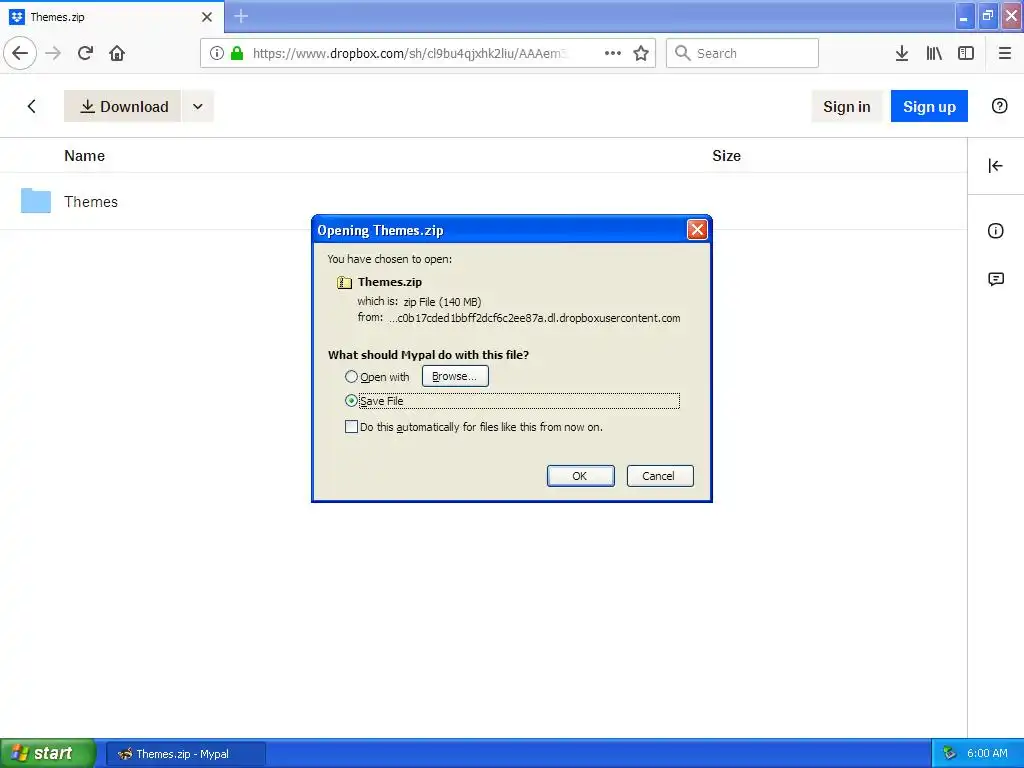
Task: Click the Themes.zip file icon in dialog
Action: coord(344,282)
